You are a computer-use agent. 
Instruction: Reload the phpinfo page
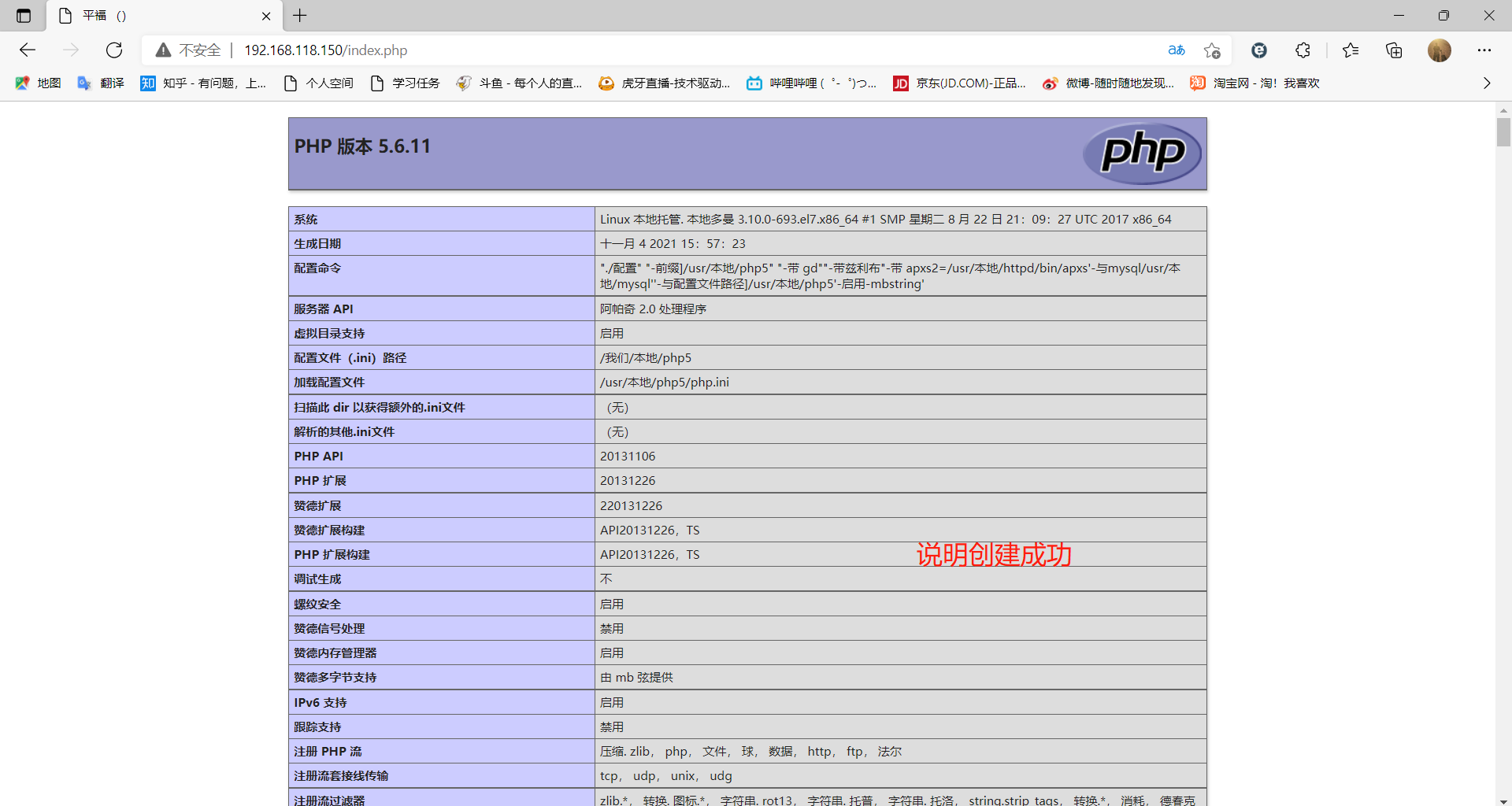point(114,50)
